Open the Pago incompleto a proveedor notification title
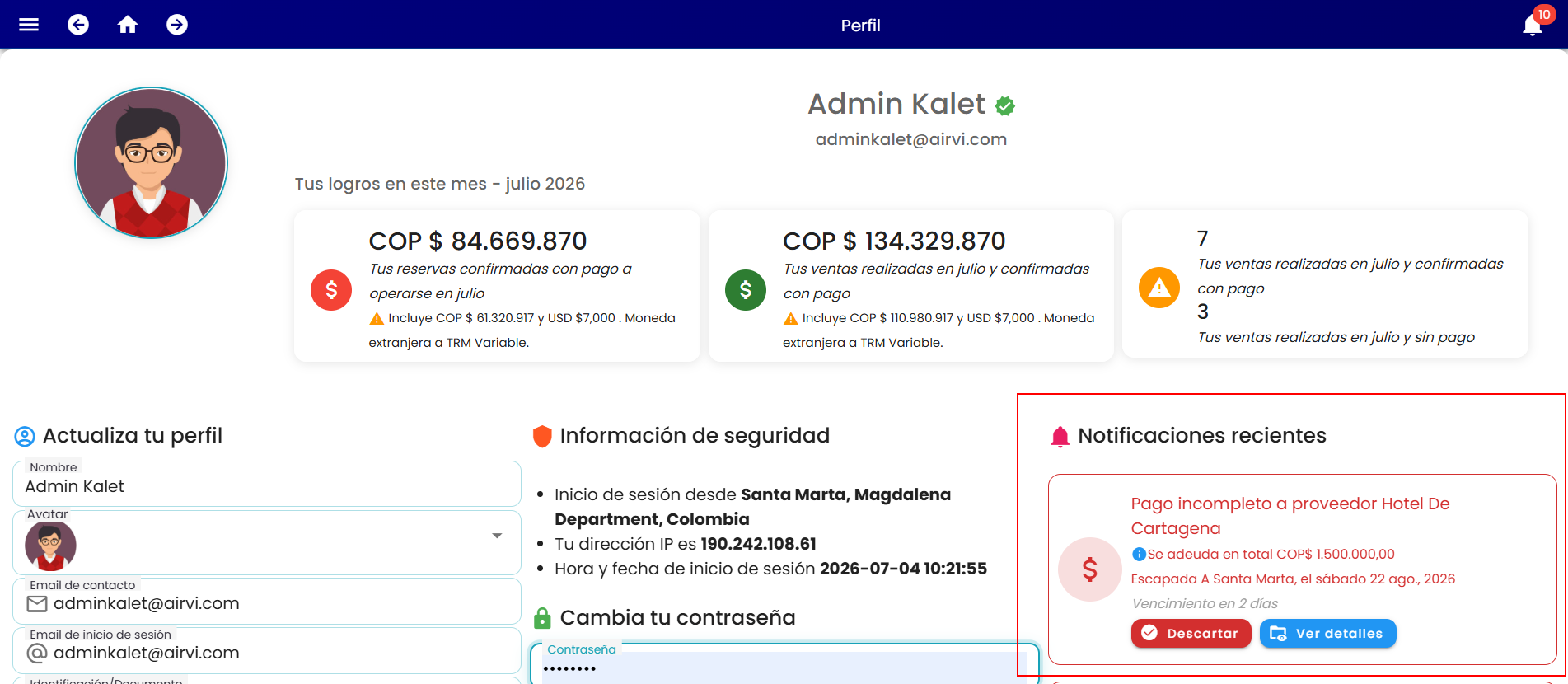 click(1290, 516)
